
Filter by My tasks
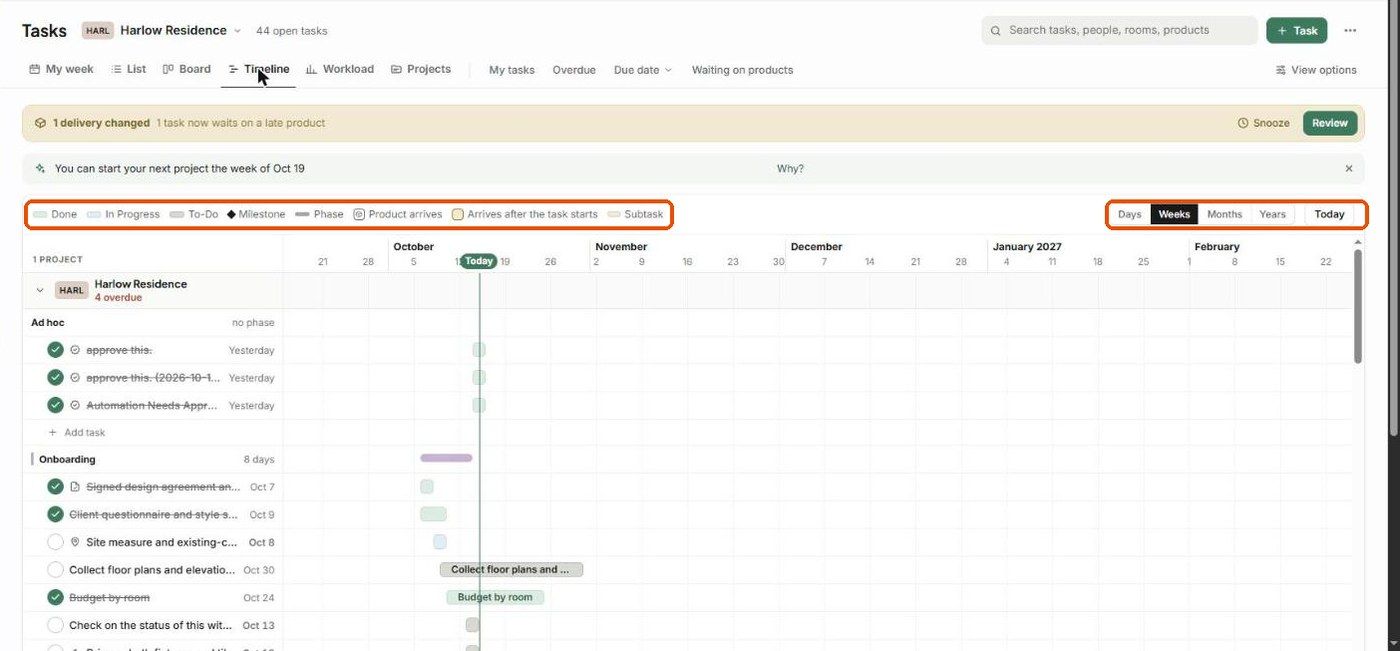click(x=512, y=70)
